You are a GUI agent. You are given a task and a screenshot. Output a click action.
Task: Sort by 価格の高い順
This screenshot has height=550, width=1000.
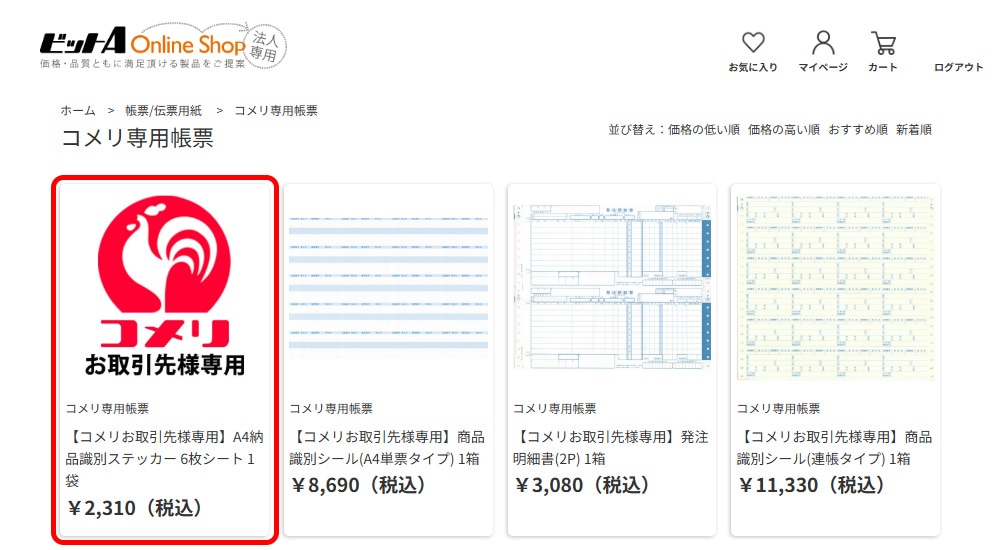[784, 130]
